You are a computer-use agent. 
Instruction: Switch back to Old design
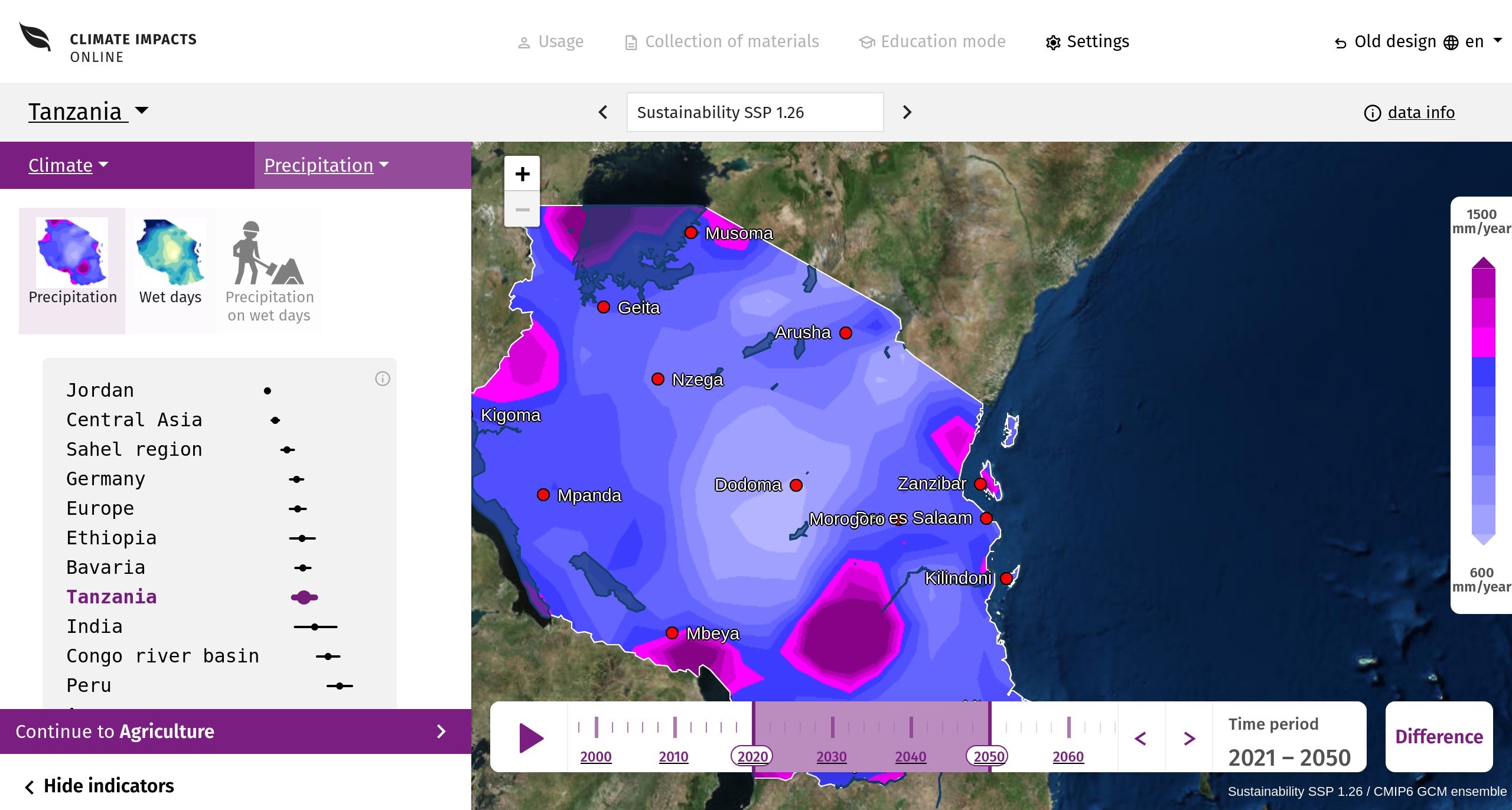click(1385, 42)
